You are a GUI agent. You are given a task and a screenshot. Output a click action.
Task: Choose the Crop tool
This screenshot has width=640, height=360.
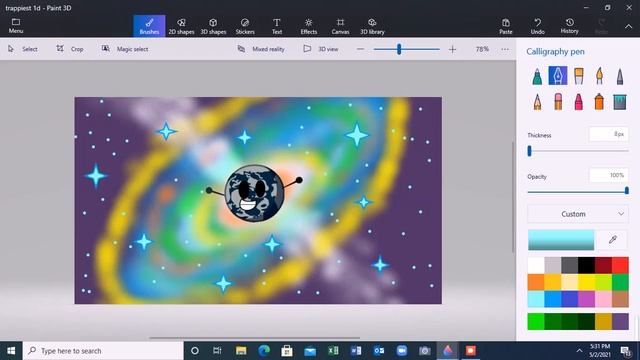click(x=70, y=49)
